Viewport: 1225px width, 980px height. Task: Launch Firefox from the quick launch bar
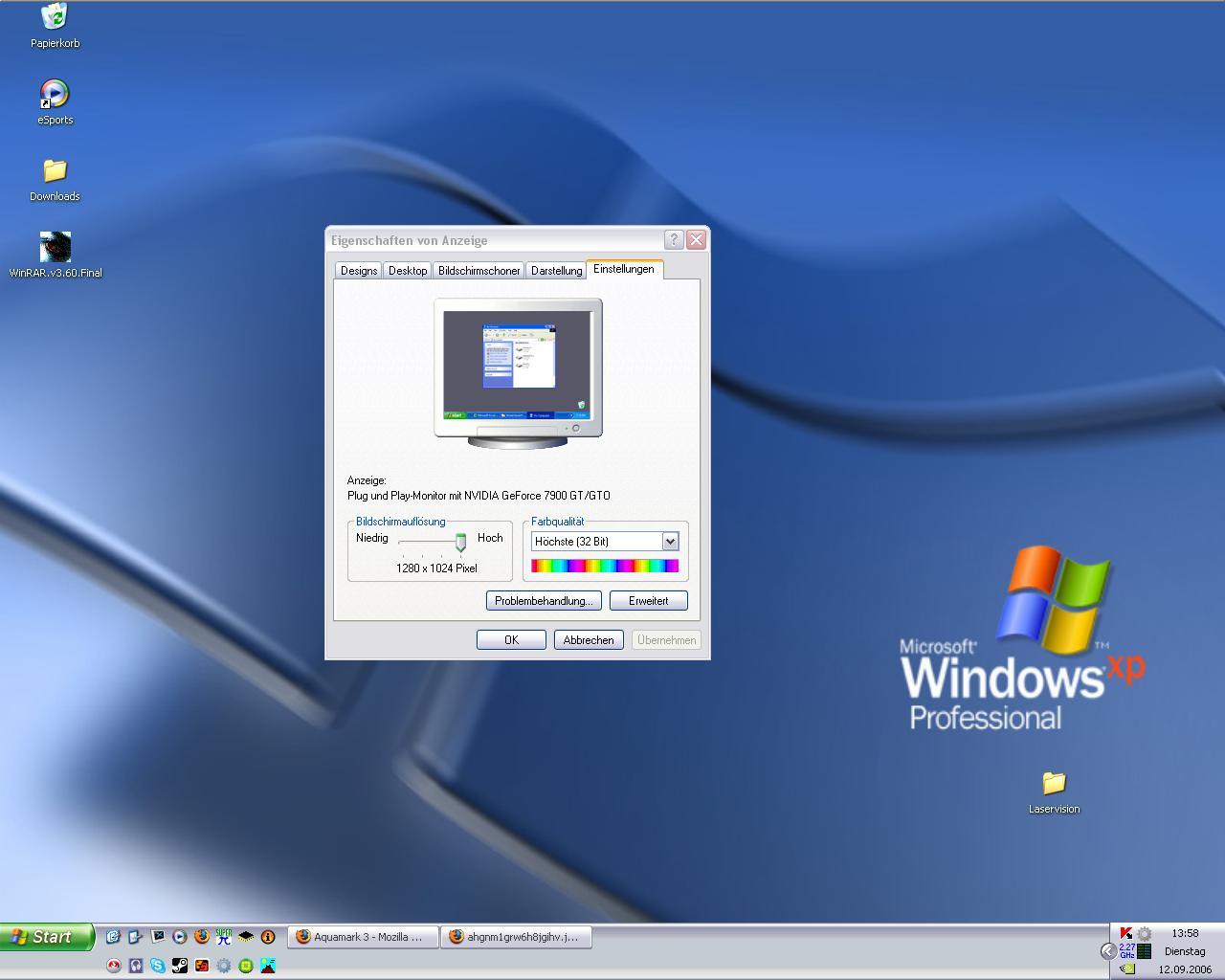[x=202, y=936]
